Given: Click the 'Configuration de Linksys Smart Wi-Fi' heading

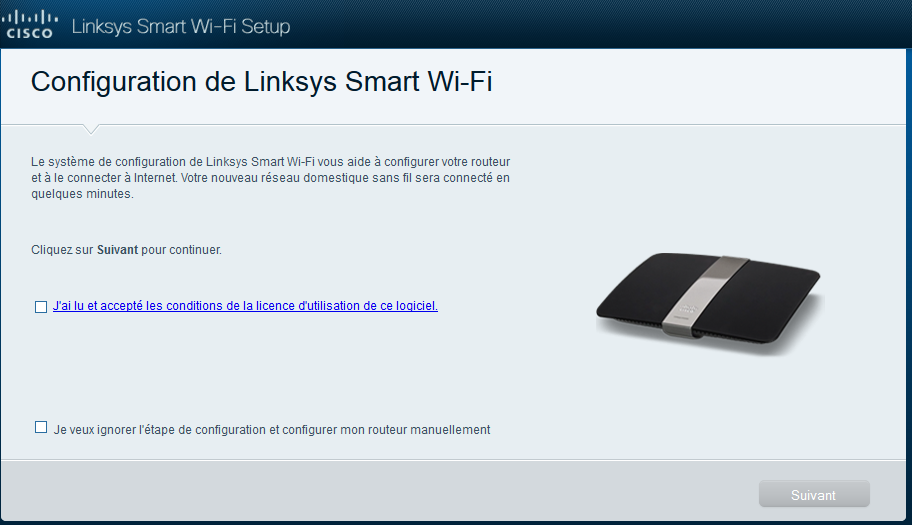Looking at the screenshot, I should [261, 81].
